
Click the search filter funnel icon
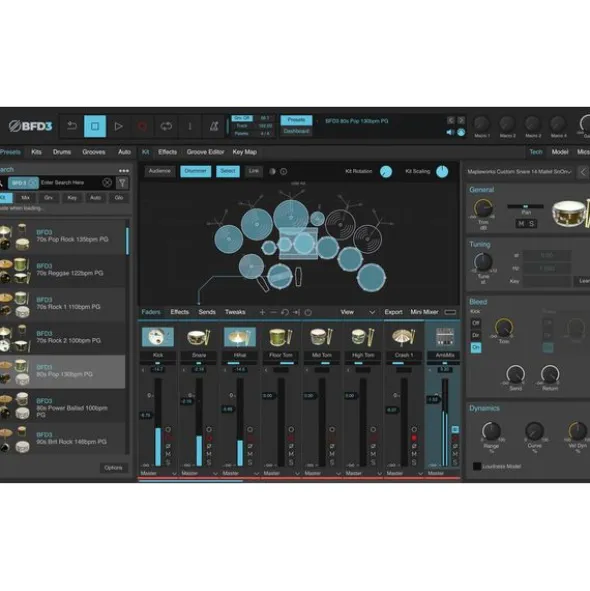(122, 183)
